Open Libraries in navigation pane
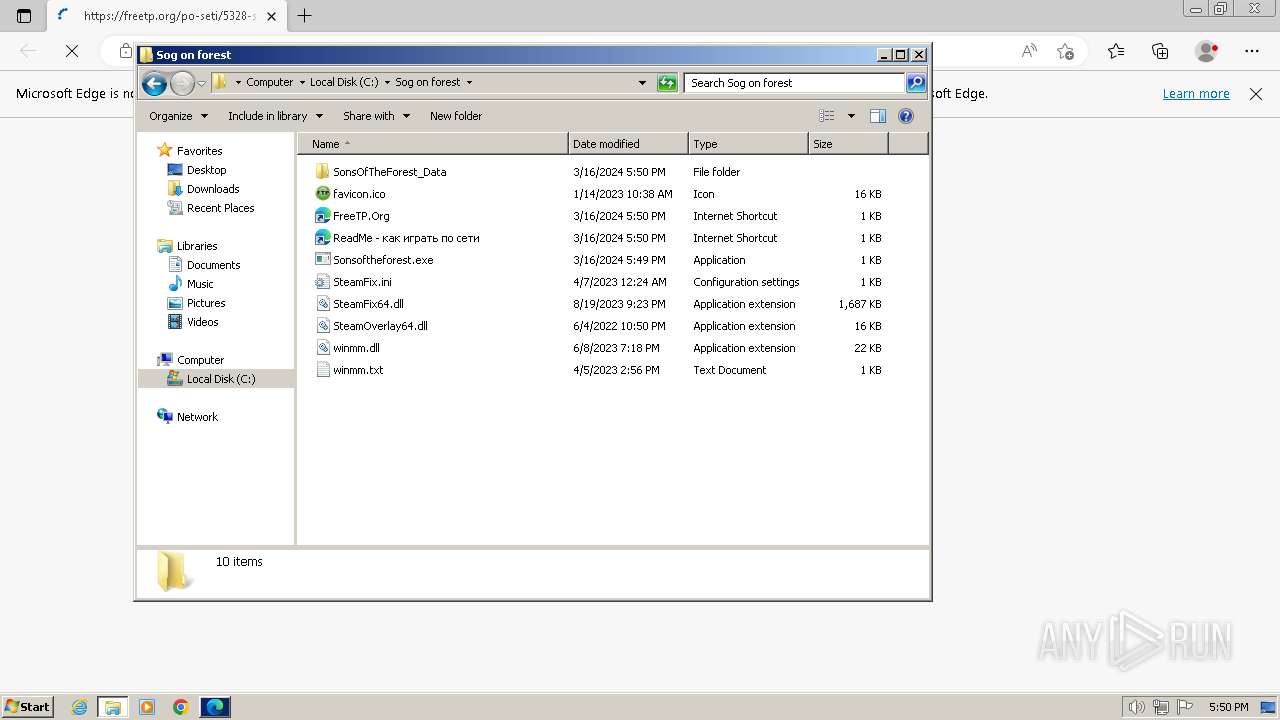Image resolution: width=1280 pixels, height=720 pixels. click(x=197, y=246)
